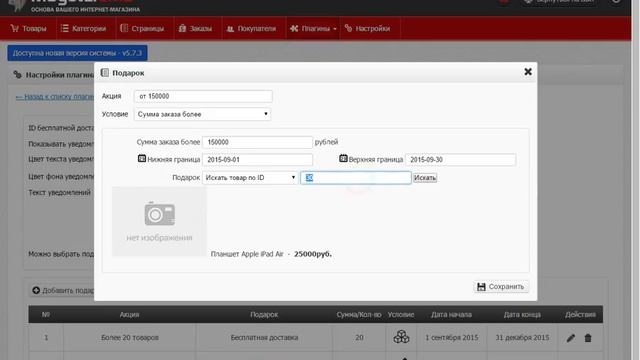The height and width of the screenshot is (360, 640).
Task: Click the list icon beside Категории
Action: click(64, 28)
